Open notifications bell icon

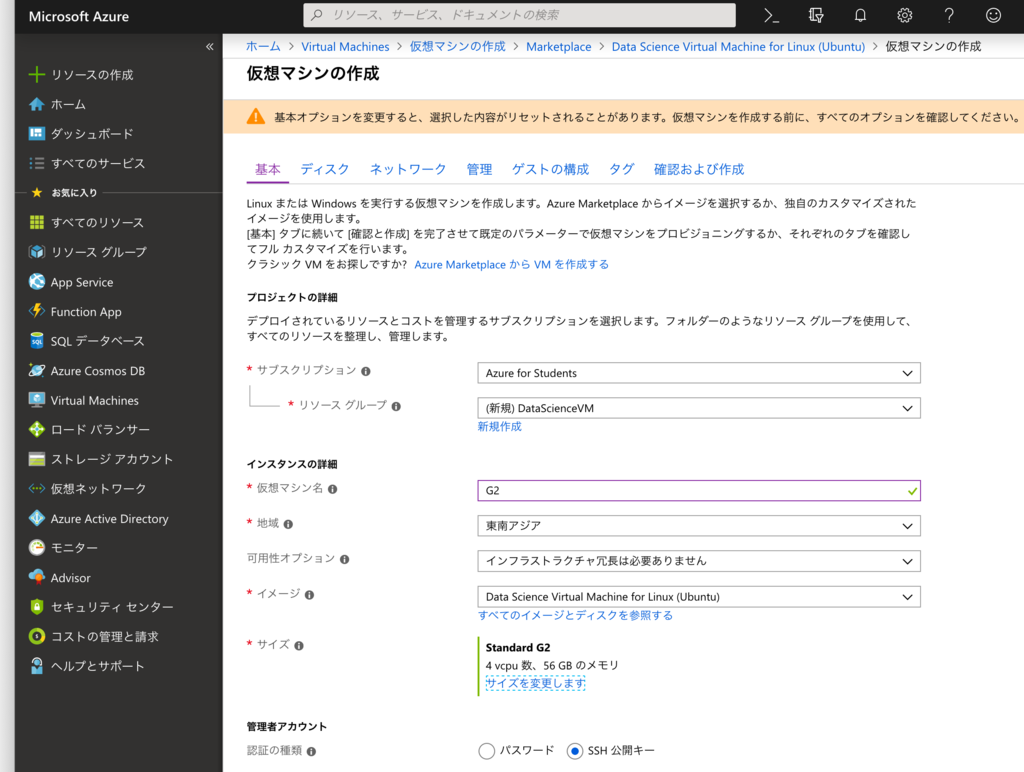tap(860, 16)
